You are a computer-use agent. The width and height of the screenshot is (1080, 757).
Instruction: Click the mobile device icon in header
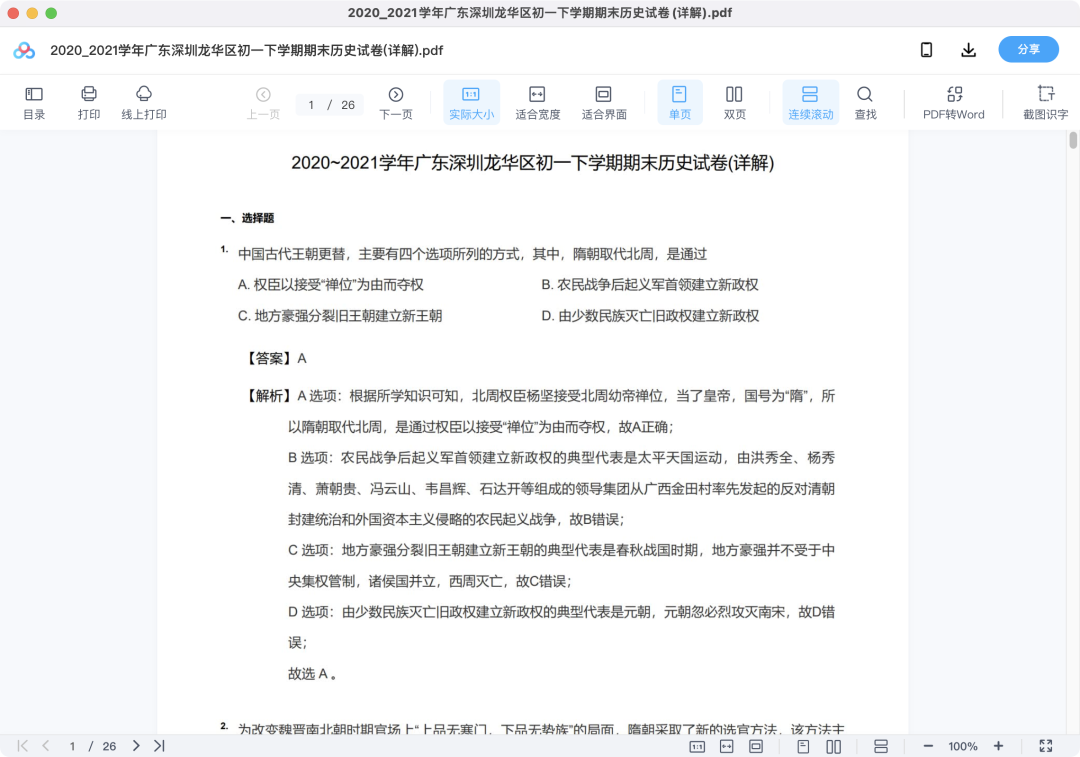pyautogui.click(x=926, y=50)
